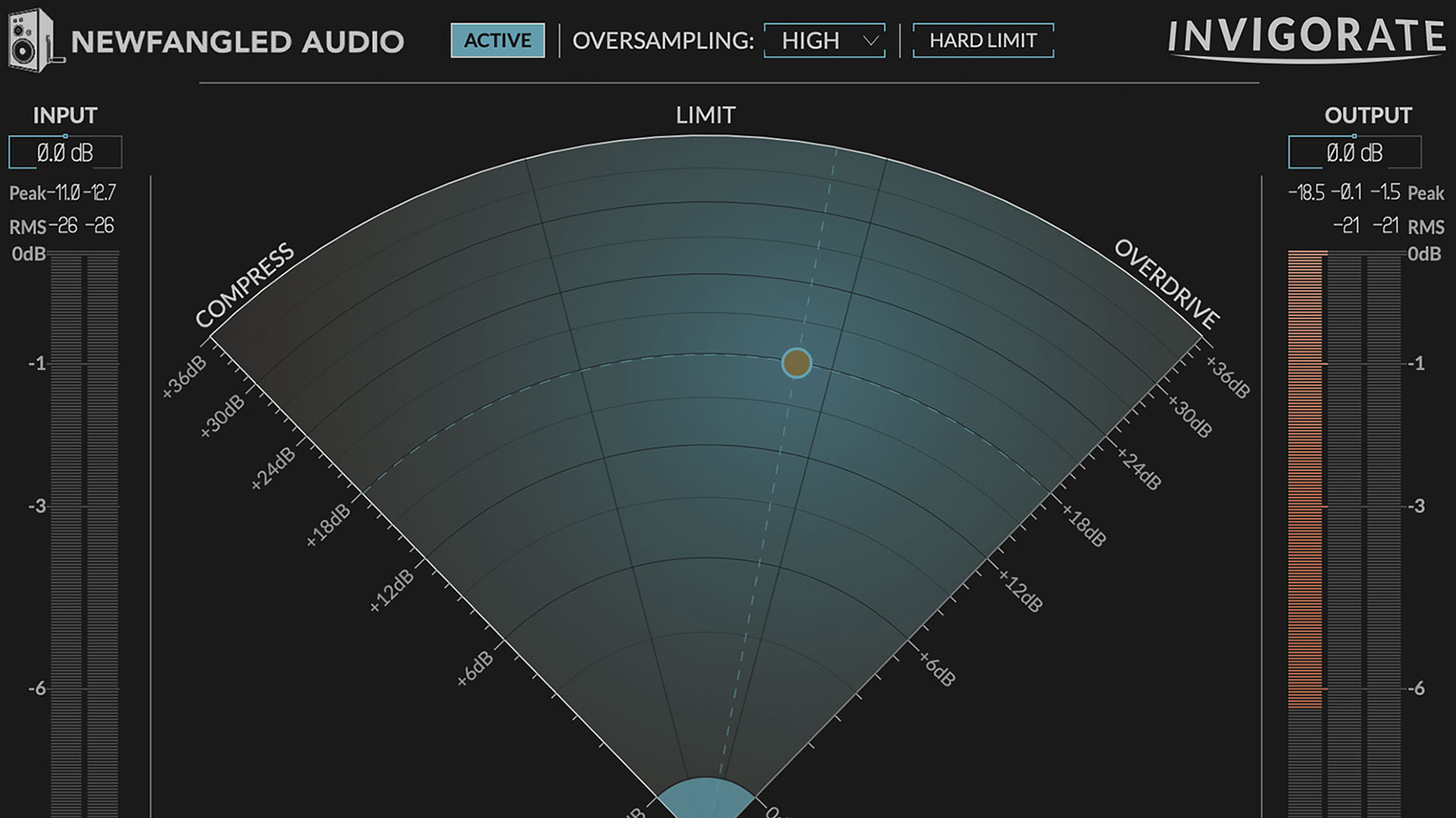This screenshot has width=1456, height=818.
Task: Click the blue center node at the fan base
Action: point(705,799)
